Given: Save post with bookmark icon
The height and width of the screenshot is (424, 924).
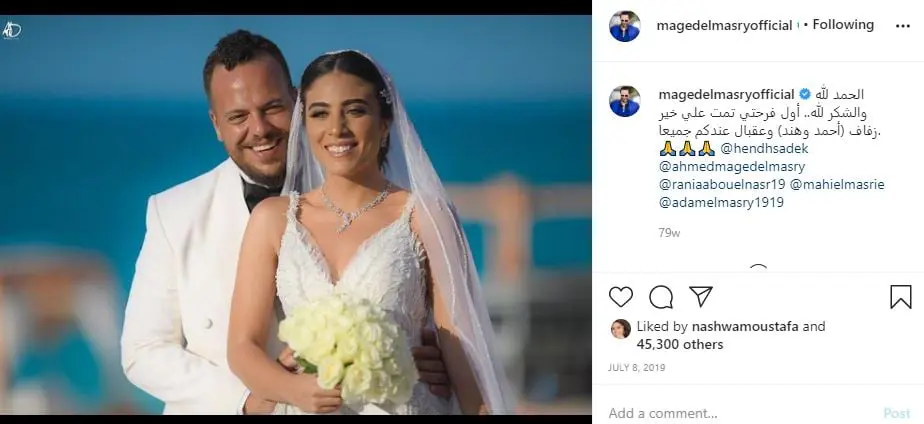Looking at the screenshot, I should (x=900, y=297).
